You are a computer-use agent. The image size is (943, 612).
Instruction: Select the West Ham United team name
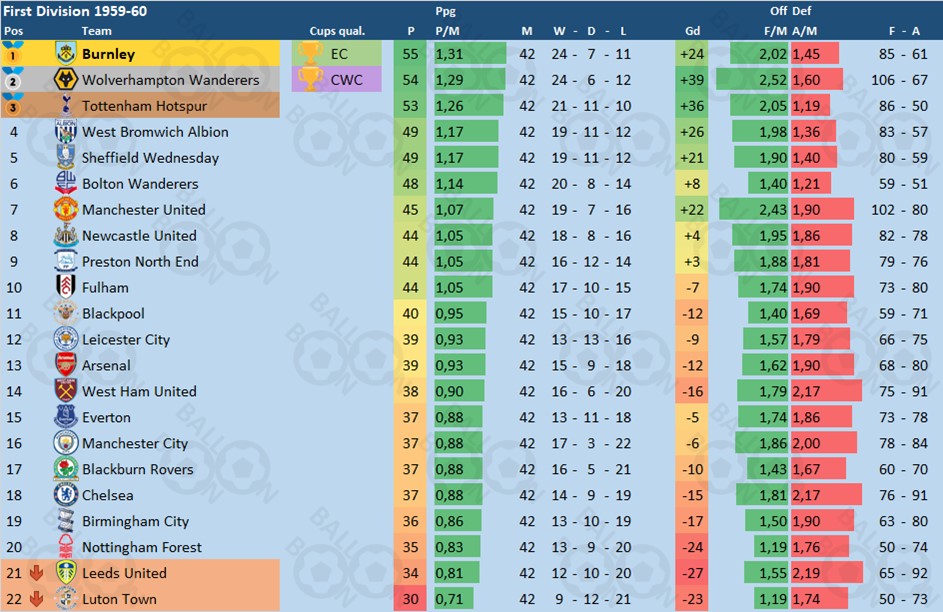pos(139,391)
